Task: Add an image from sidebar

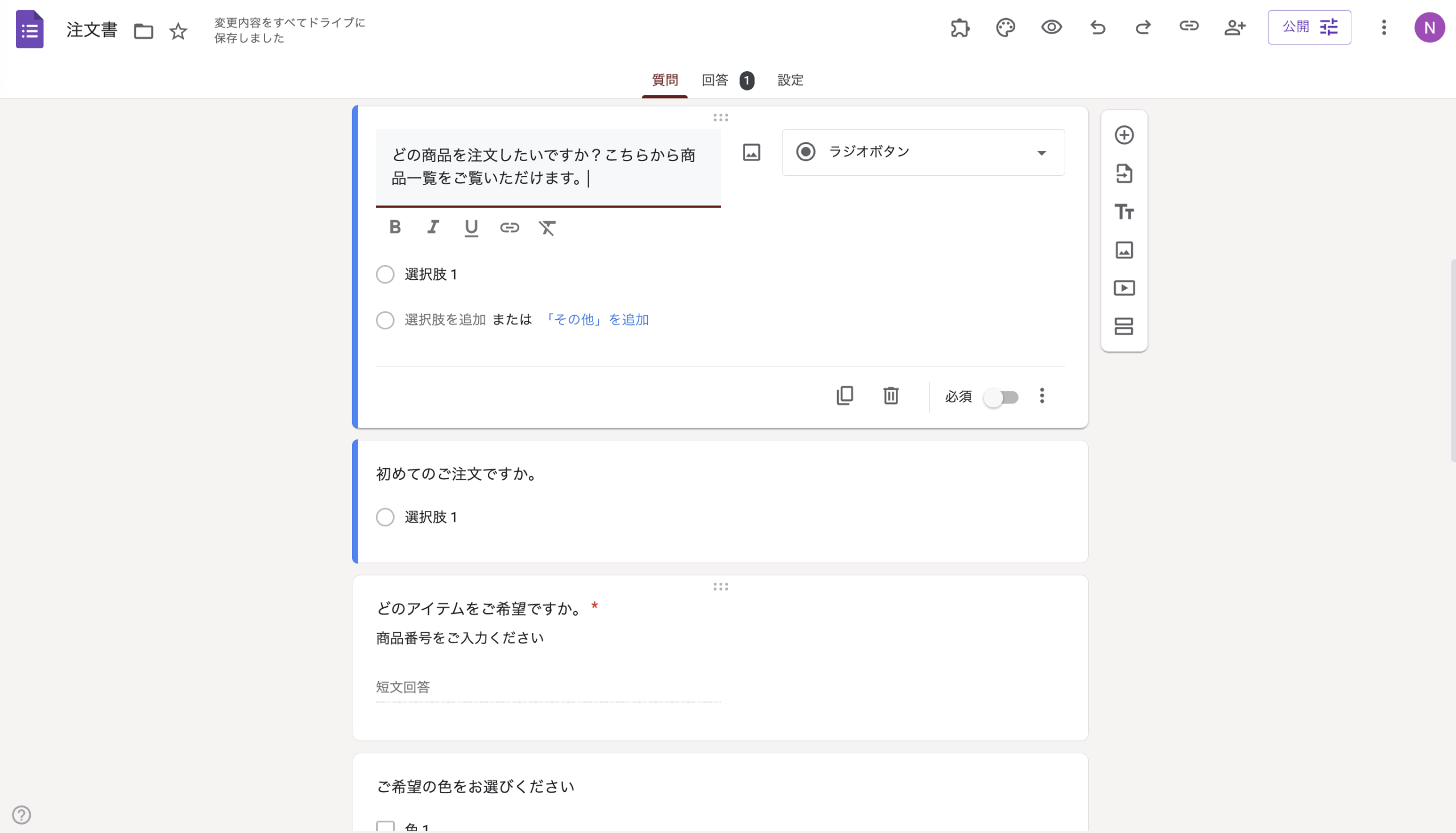Action: (x=1124, y=250)
